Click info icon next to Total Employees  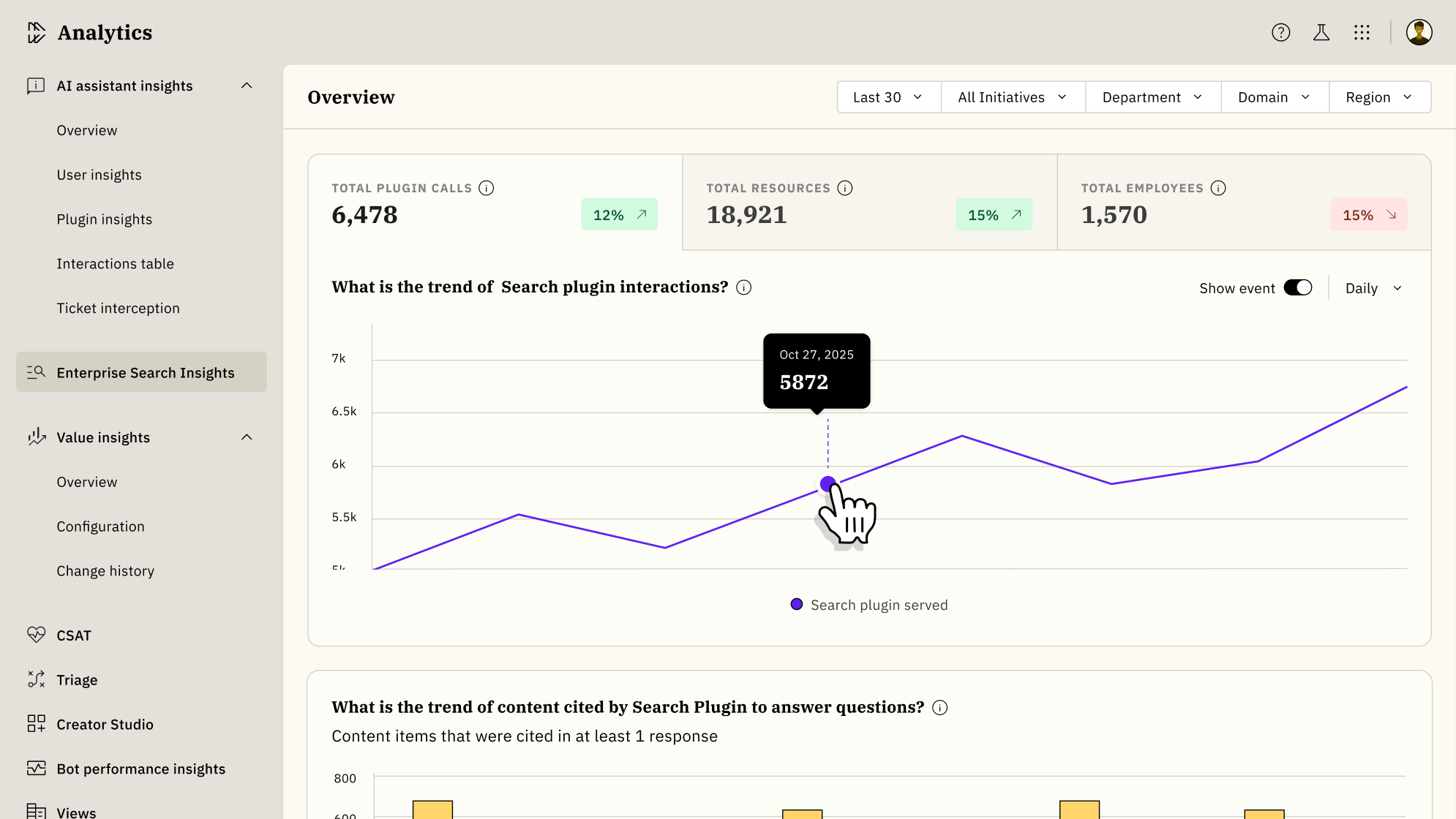click(x=1218, y=188)
